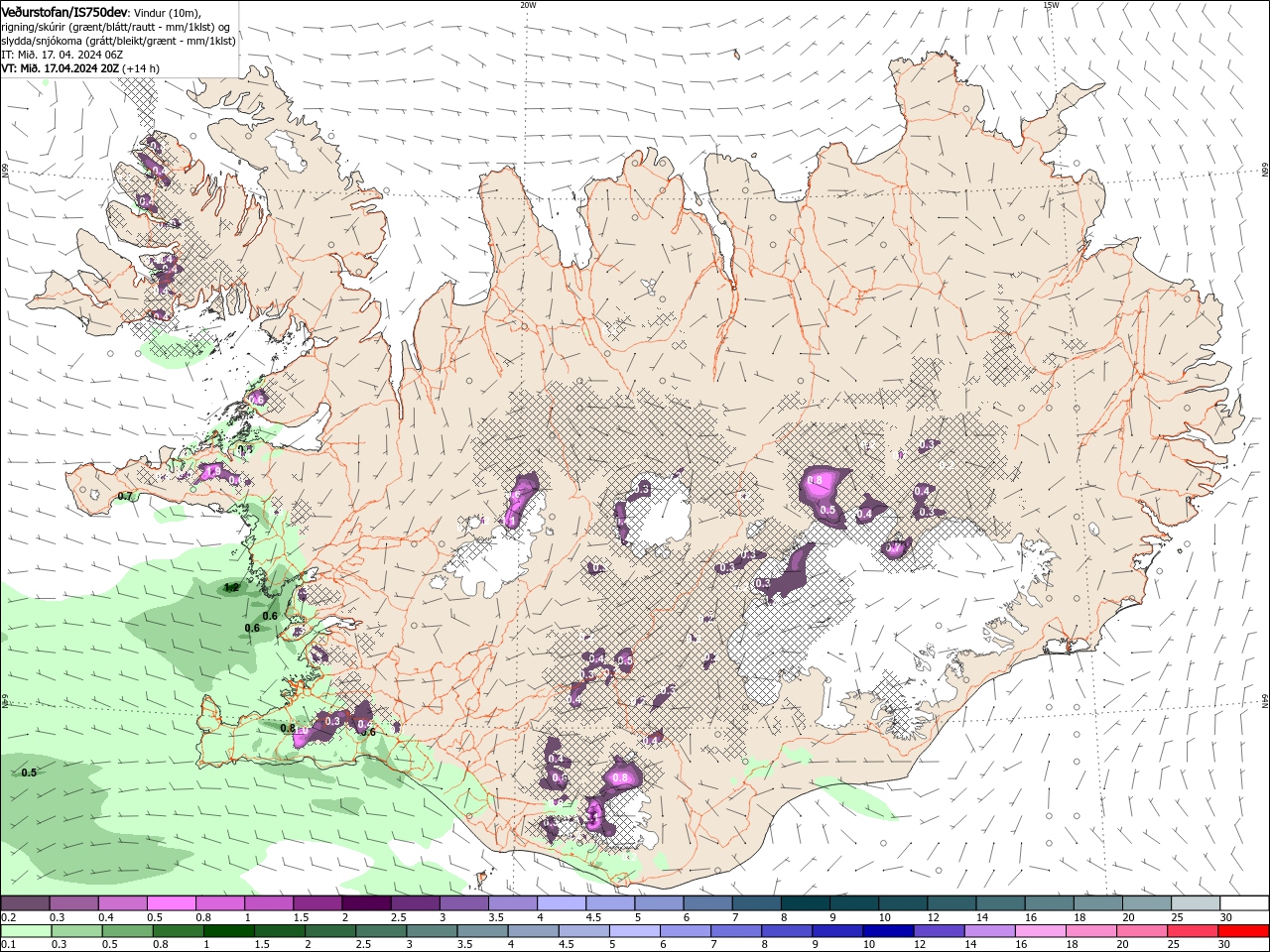This screenshot has height=952, width=1270.
Task: Select the dusky purple 0.2 snow legend swatch
Action: (x=25, y=903)
